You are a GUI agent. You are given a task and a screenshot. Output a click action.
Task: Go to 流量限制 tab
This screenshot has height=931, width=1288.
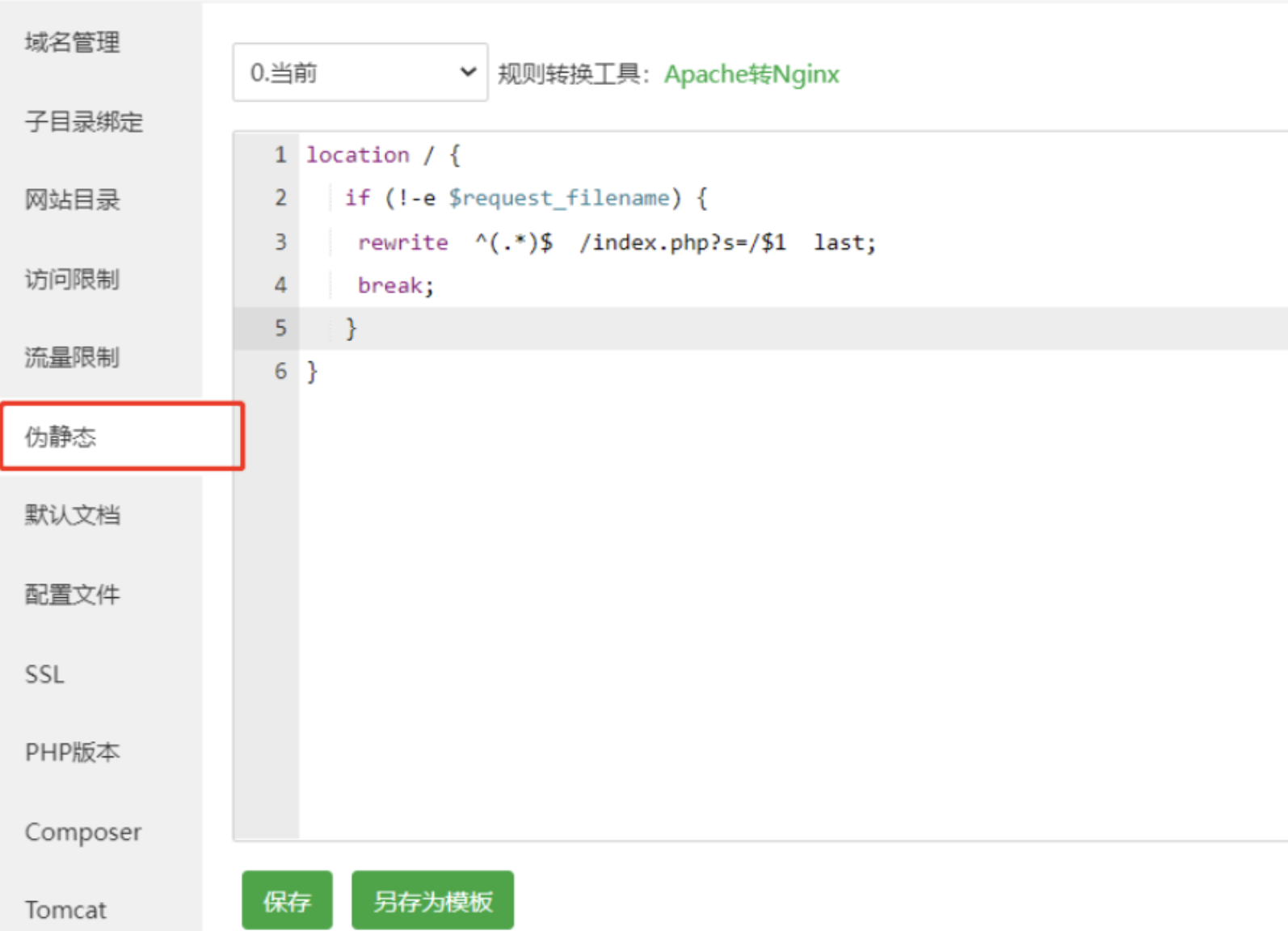73,357
